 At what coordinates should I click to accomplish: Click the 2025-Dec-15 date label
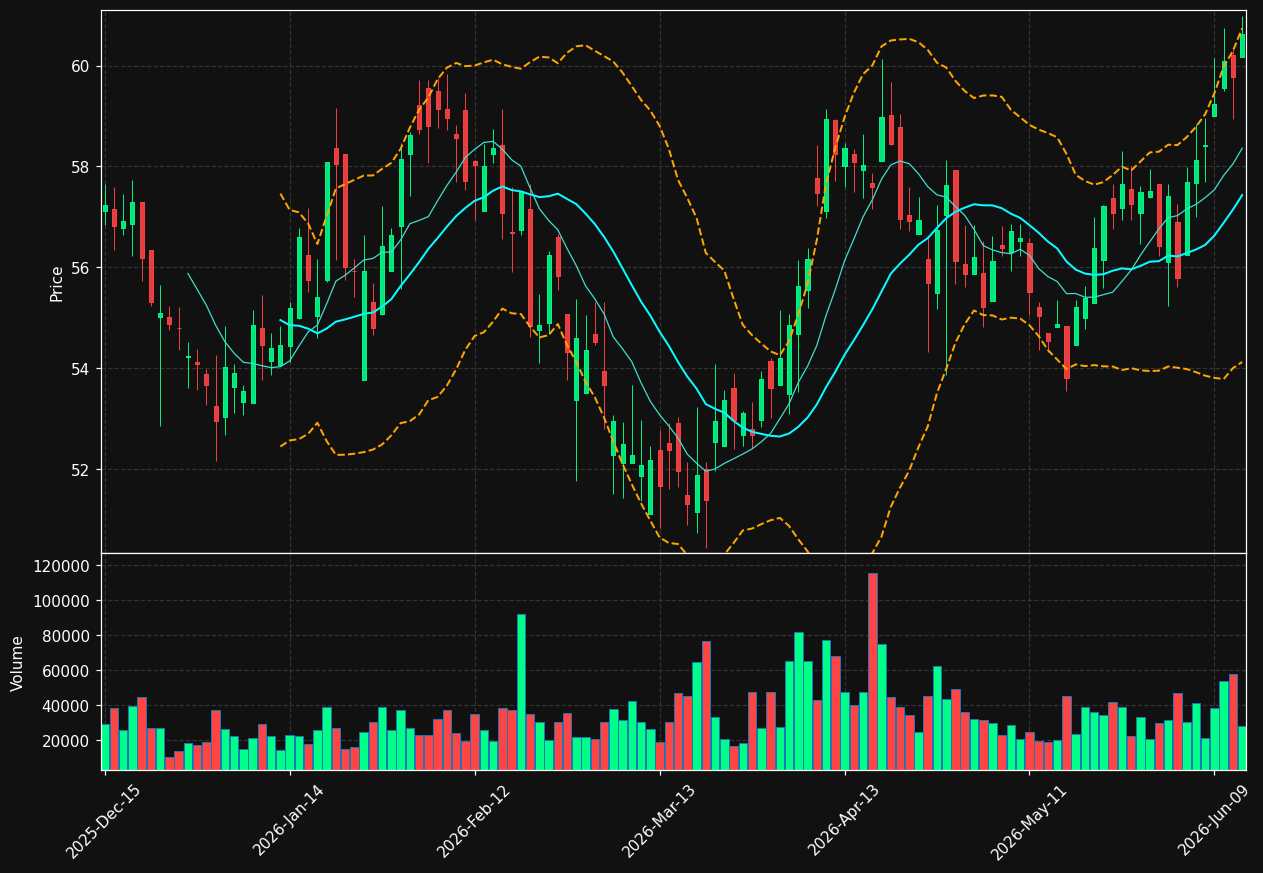tap(103, 822)
